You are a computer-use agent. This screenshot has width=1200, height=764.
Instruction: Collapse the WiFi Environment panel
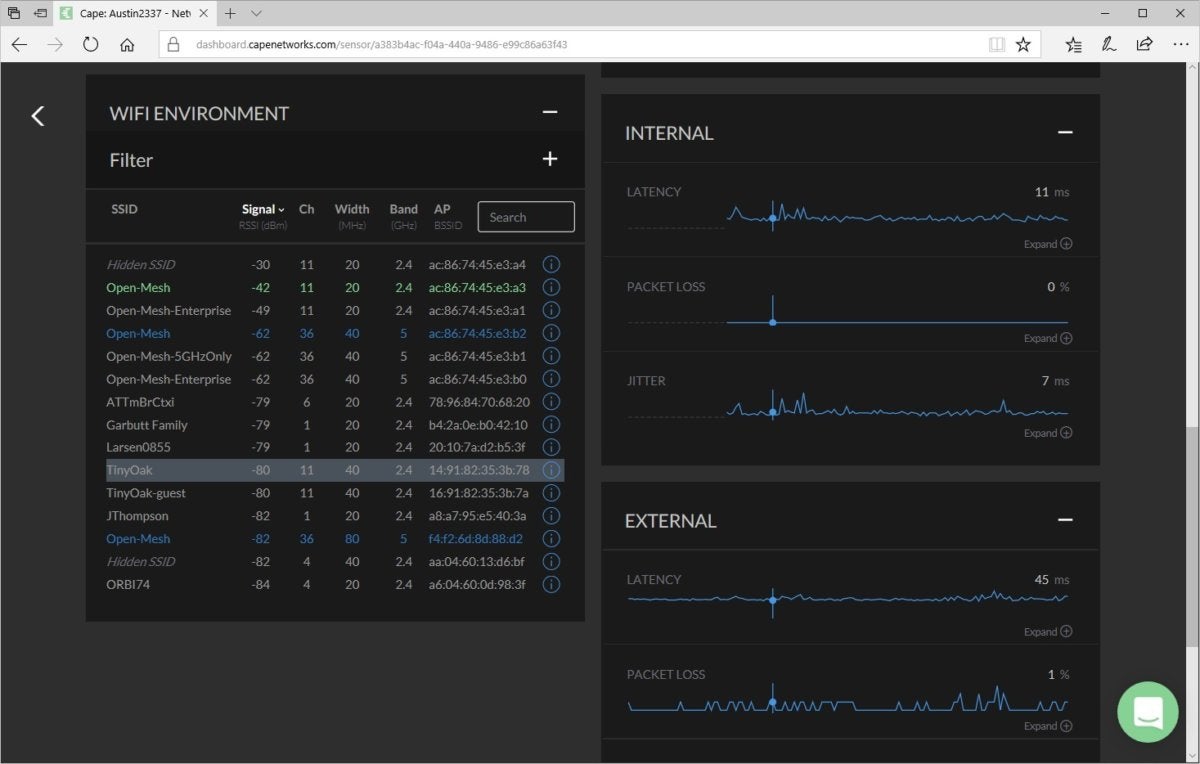549,112
